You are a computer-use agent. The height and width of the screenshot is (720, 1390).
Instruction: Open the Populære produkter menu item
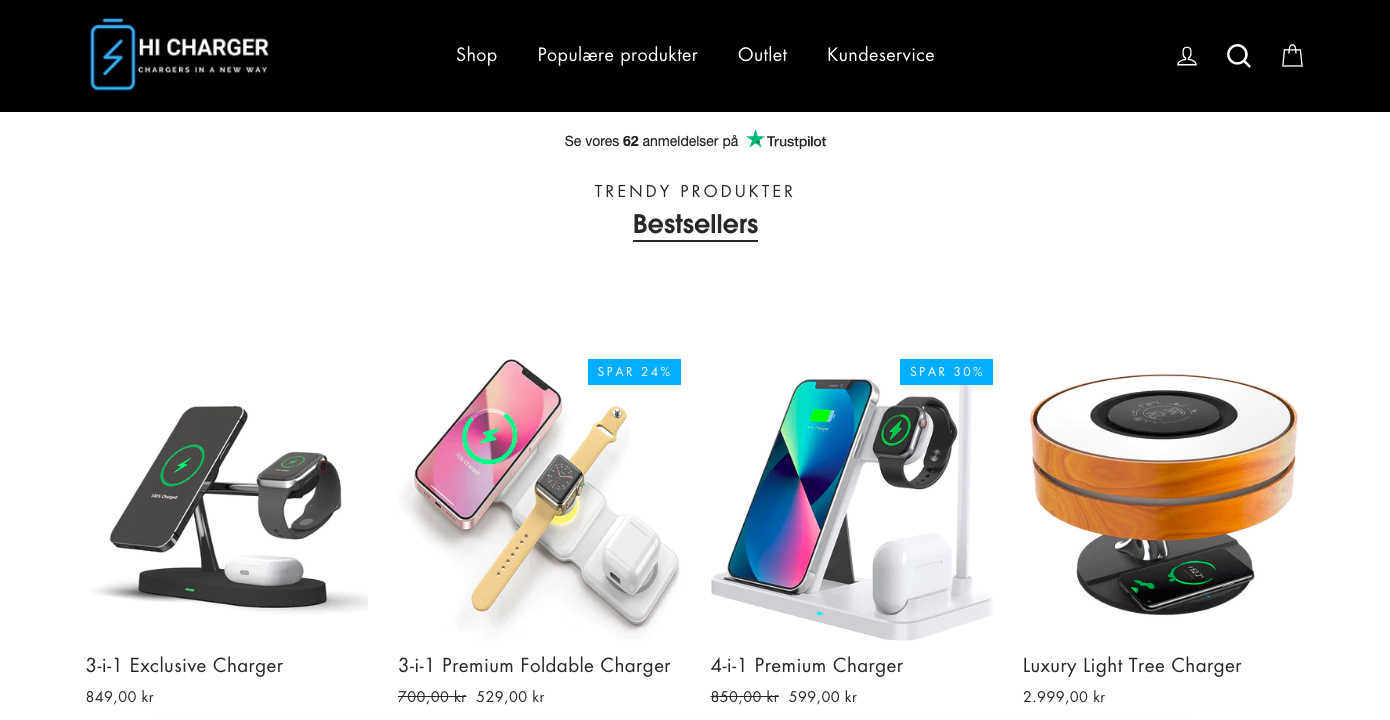pos(618,55)
